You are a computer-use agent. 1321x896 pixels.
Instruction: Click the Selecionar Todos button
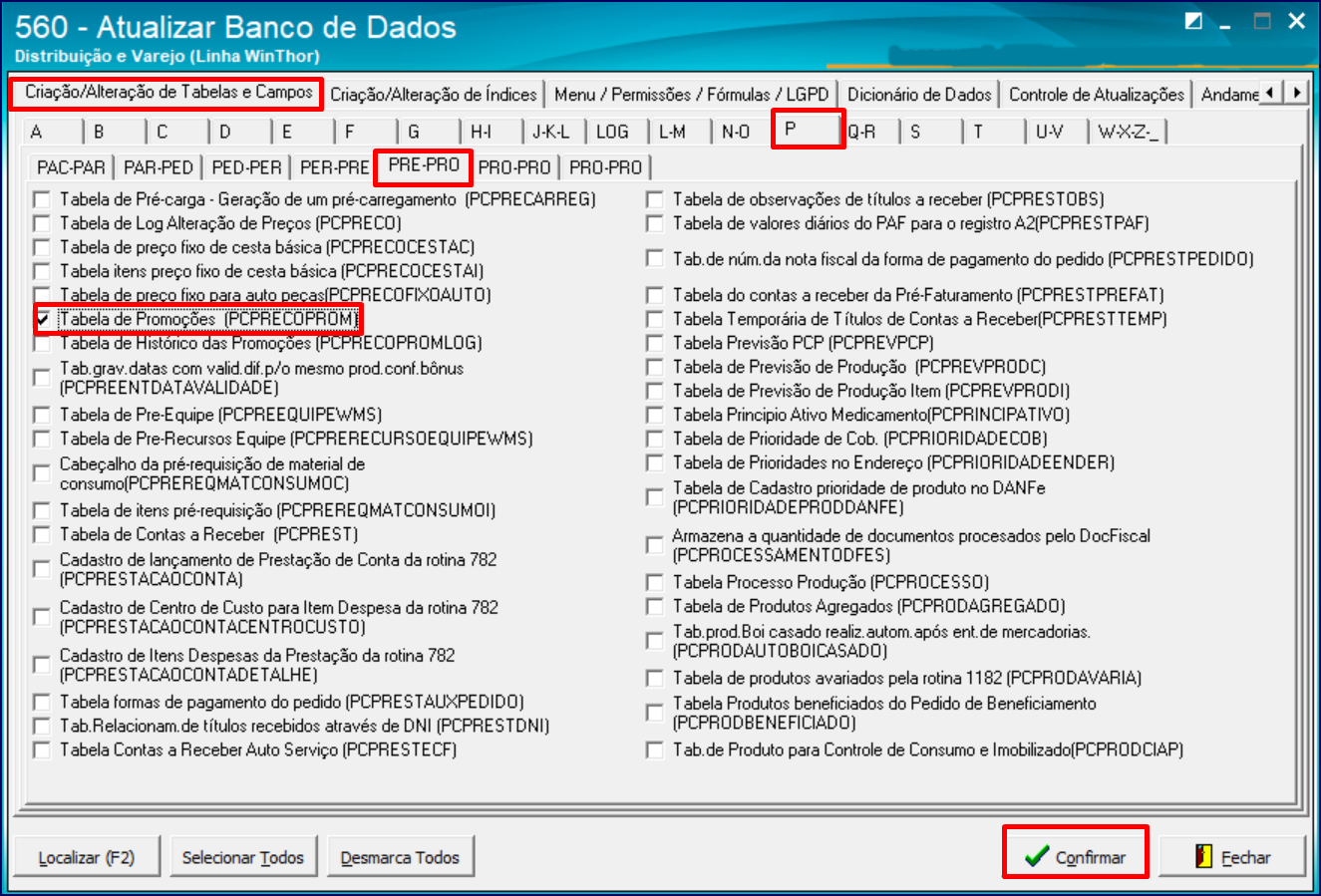point(243,854)
